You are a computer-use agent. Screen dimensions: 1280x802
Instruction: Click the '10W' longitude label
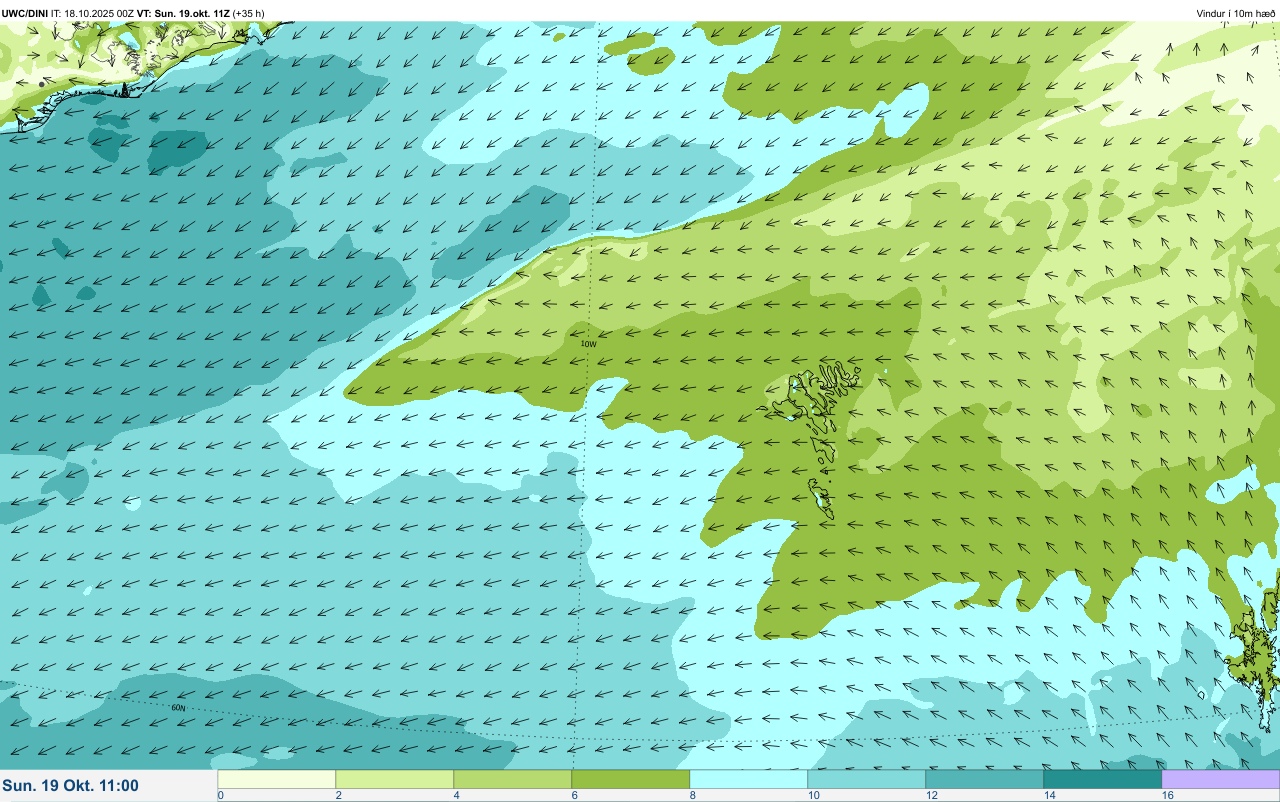[589, 344]
